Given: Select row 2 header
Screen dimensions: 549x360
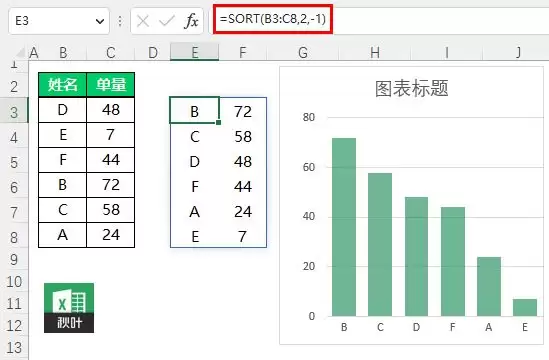Looking at the screenshot, I should (14, 86).
